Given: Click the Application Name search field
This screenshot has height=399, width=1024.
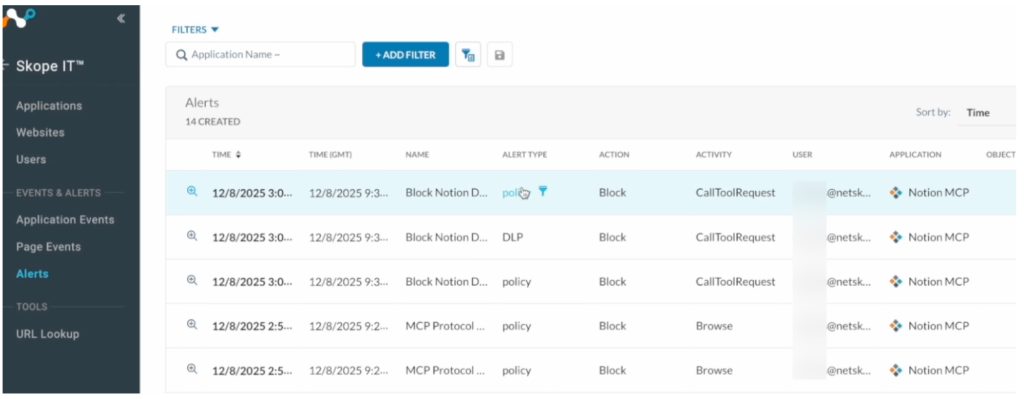Looking at the screenshot, I should (x=261, y=55).
